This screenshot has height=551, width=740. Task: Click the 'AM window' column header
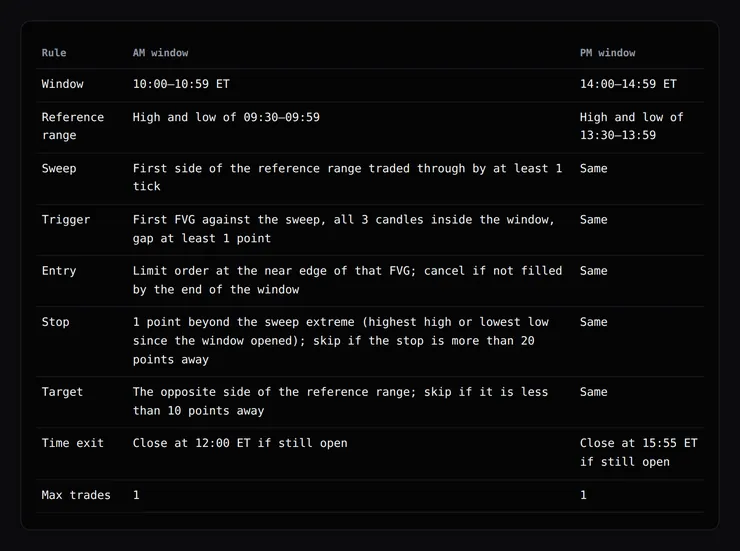[160, 53]
